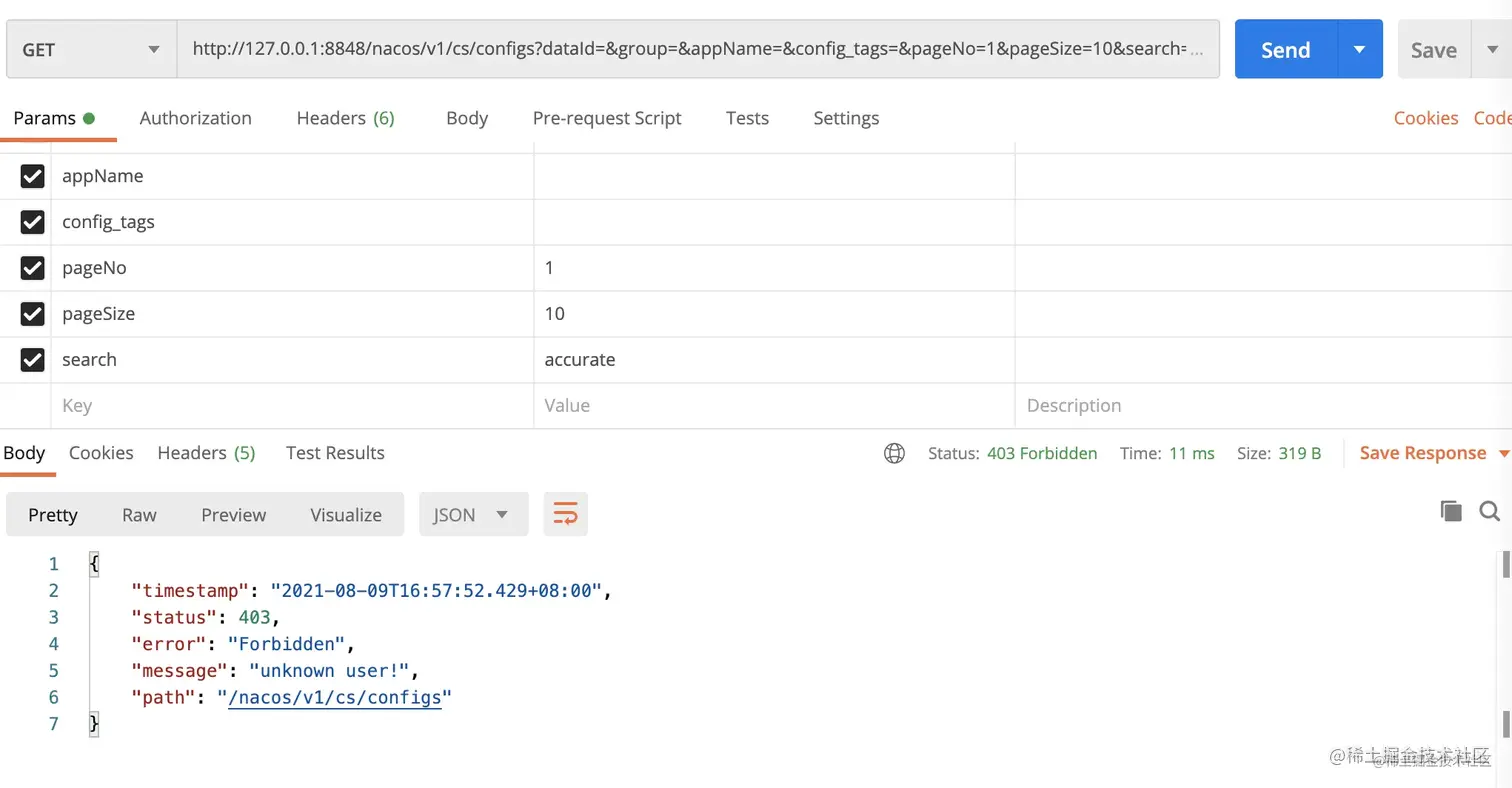
Task: Click the empty Key placeholder field
Action: (x=292, y=406)
